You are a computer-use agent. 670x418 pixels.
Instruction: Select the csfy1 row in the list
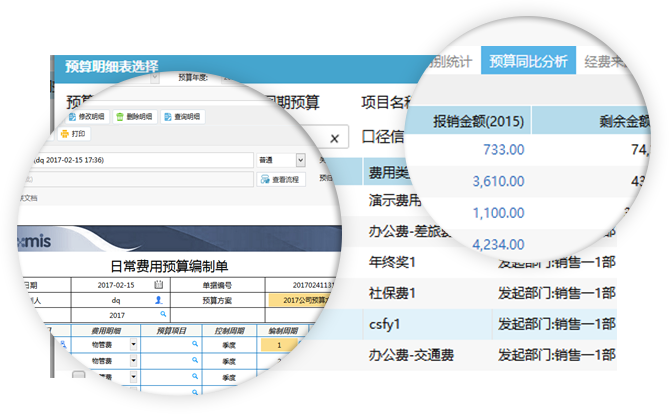[x=490, y=324]
